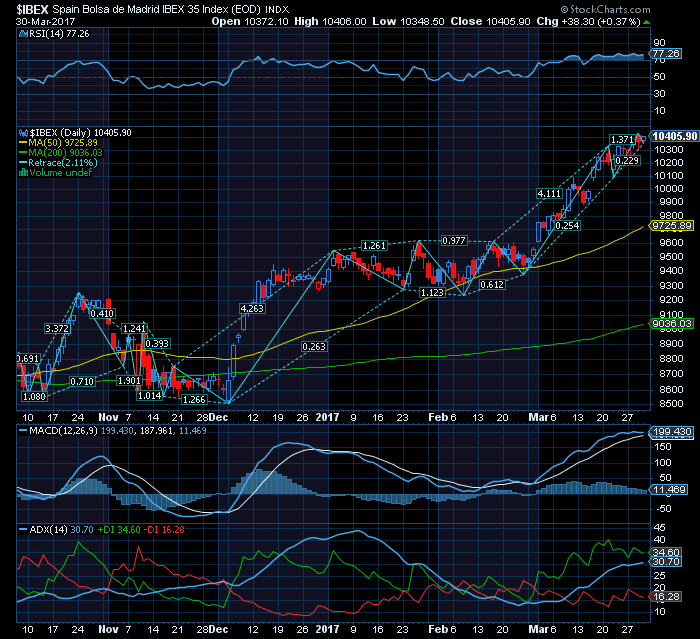Click the 10405.90 last price tag on price scale
Viewport: 700px width, 639px height.
[x=674, y=136]
